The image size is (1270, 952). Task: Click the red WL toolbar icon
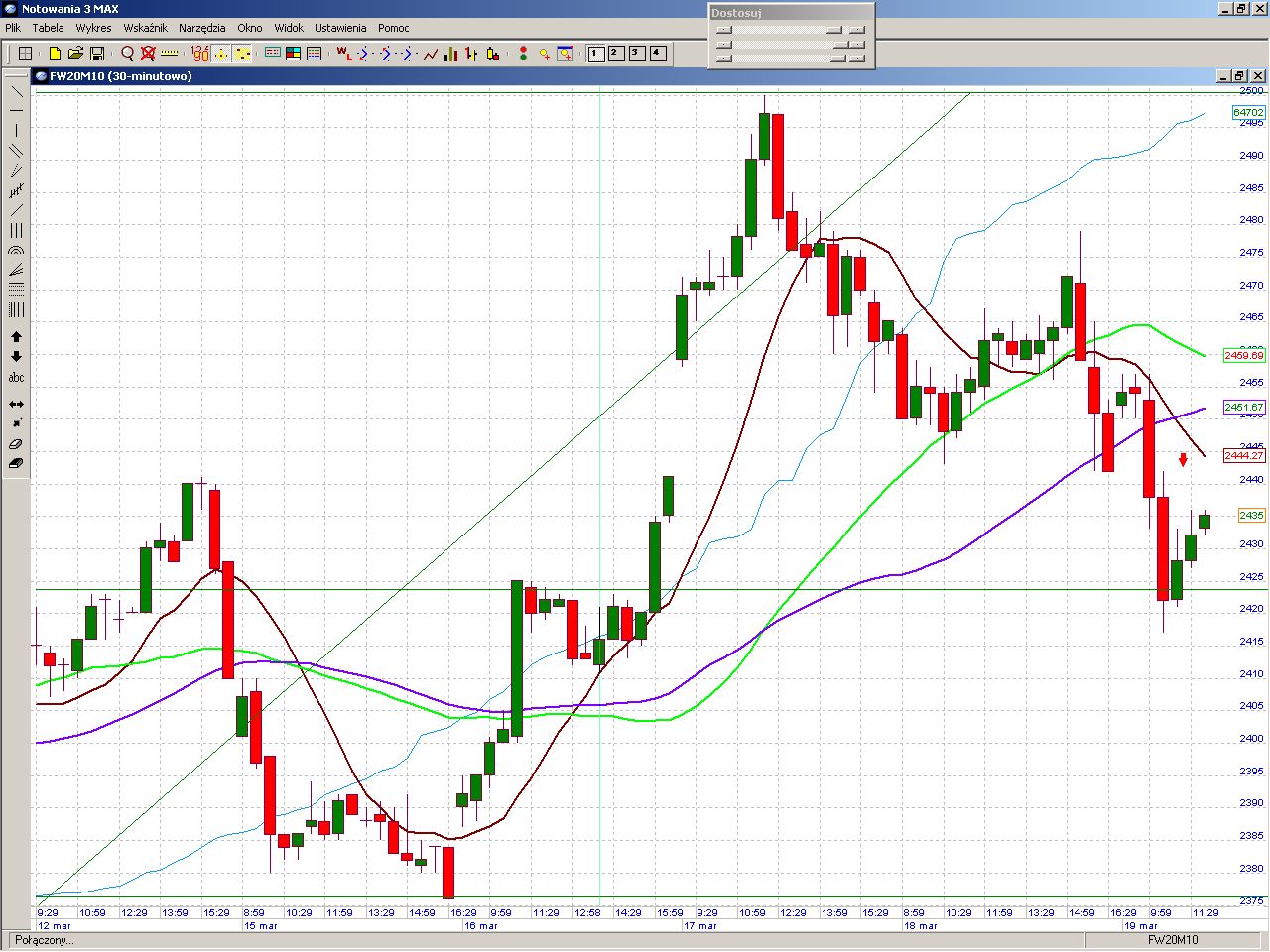[x=343, y=54]
